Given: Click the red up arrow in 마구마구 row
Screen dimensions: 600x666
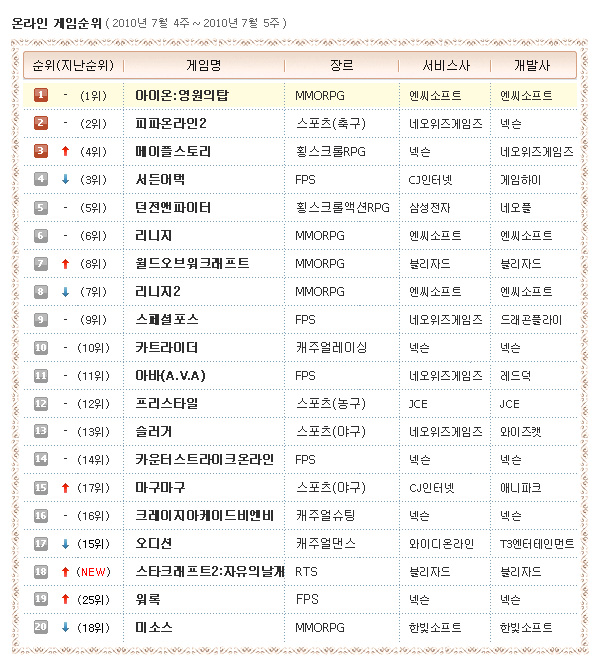Looking at the screenshot, I should (x=65, y=488).
